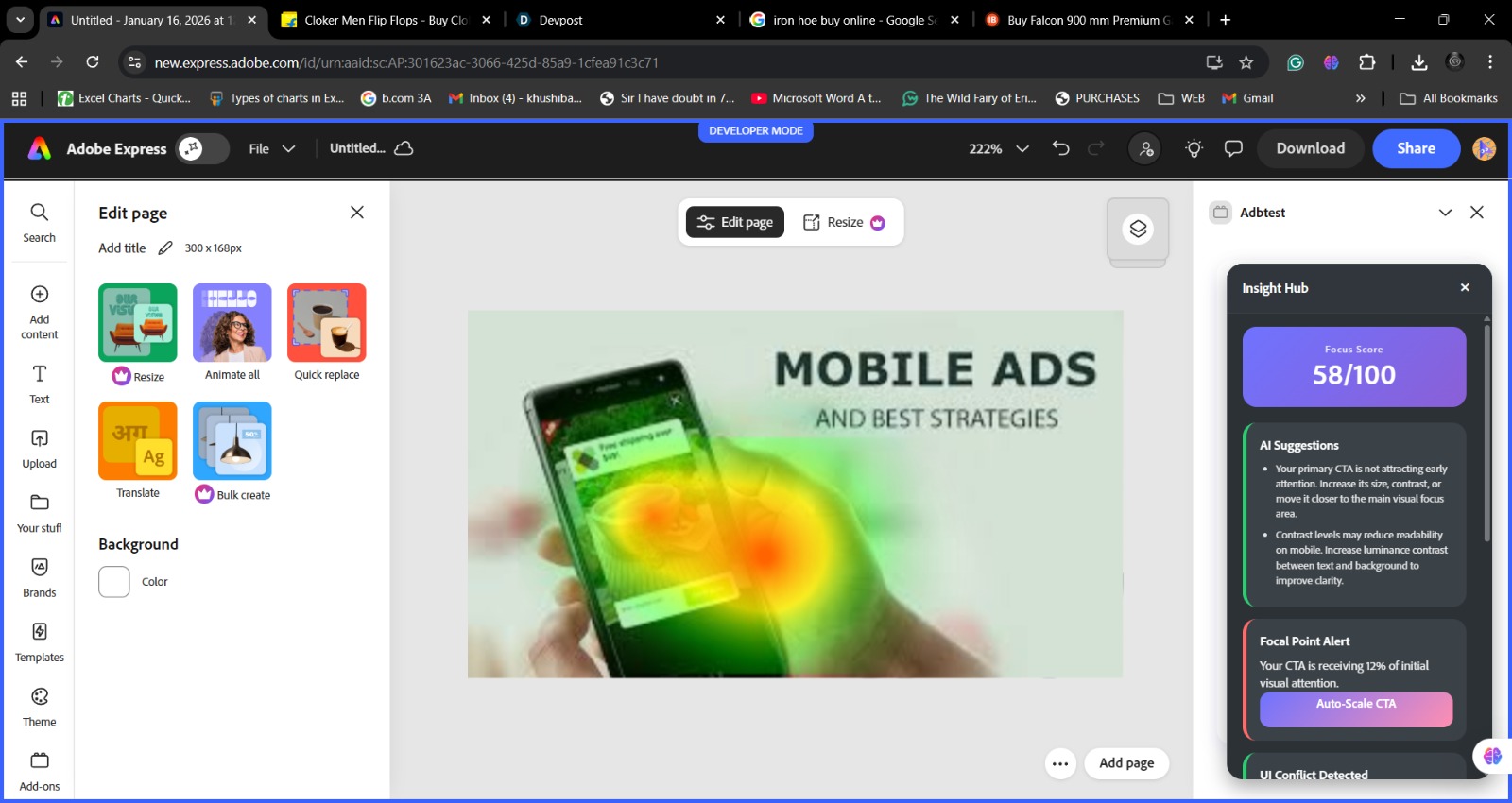Click the pencil icon to edit title

click(x=165, y=248)
